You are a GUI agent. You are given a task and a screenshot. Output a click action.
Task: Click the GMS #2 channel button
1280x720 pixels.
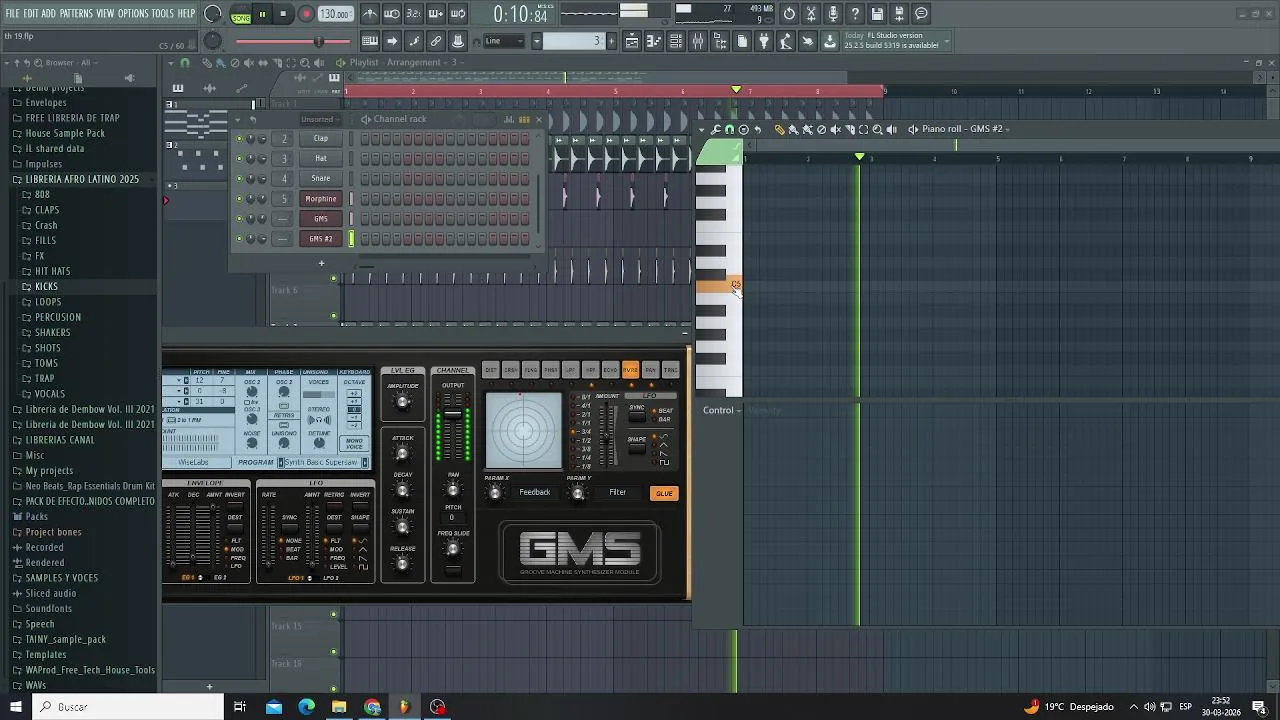click(x=321, y=238)
